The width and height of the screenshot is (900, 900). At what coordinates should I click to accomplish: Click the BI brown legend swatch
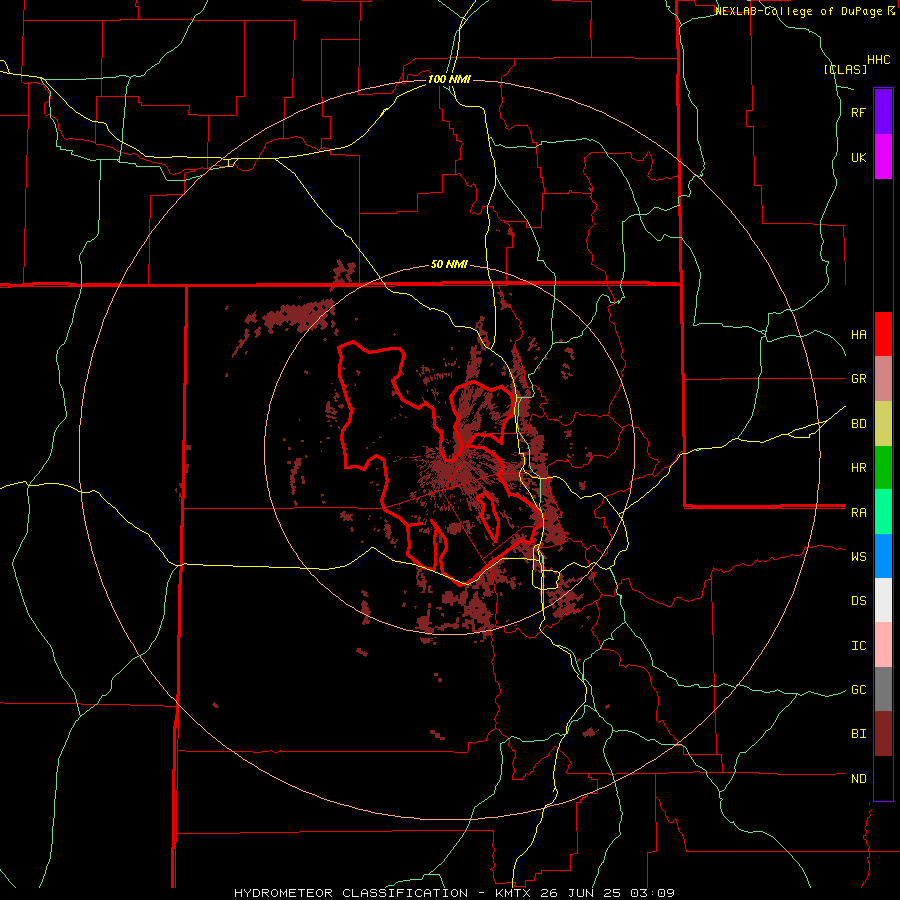[x=883, y=734]
